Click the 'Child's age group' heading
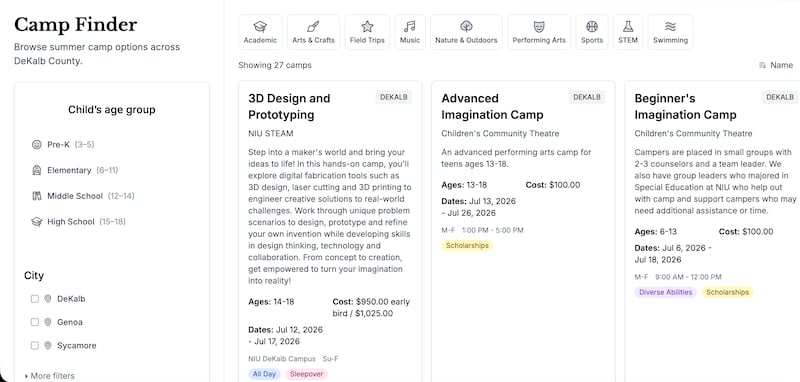The height and width of the screenshot is (382, 800). 112,110
